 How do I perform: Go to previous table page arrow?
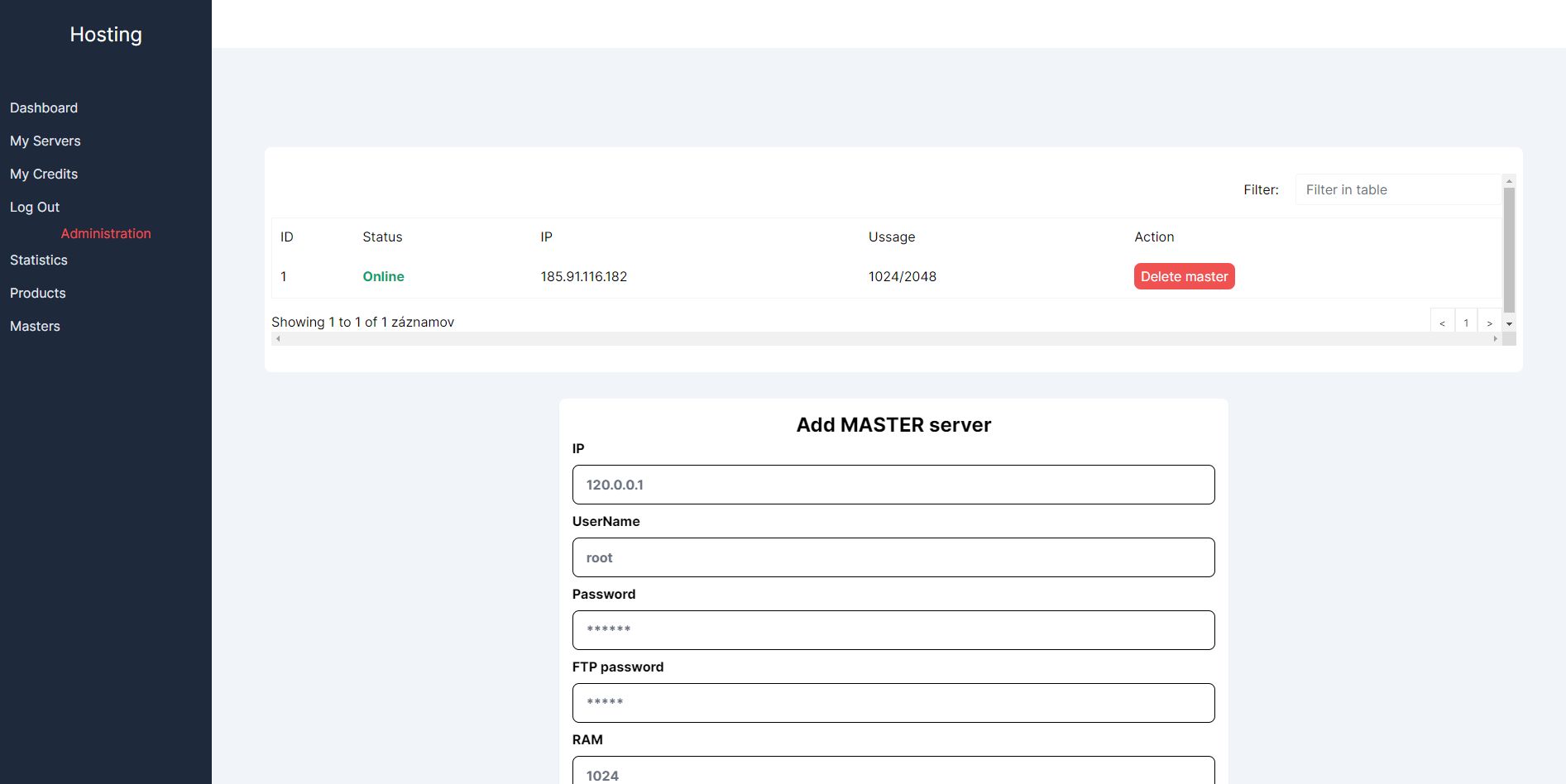1442,323
